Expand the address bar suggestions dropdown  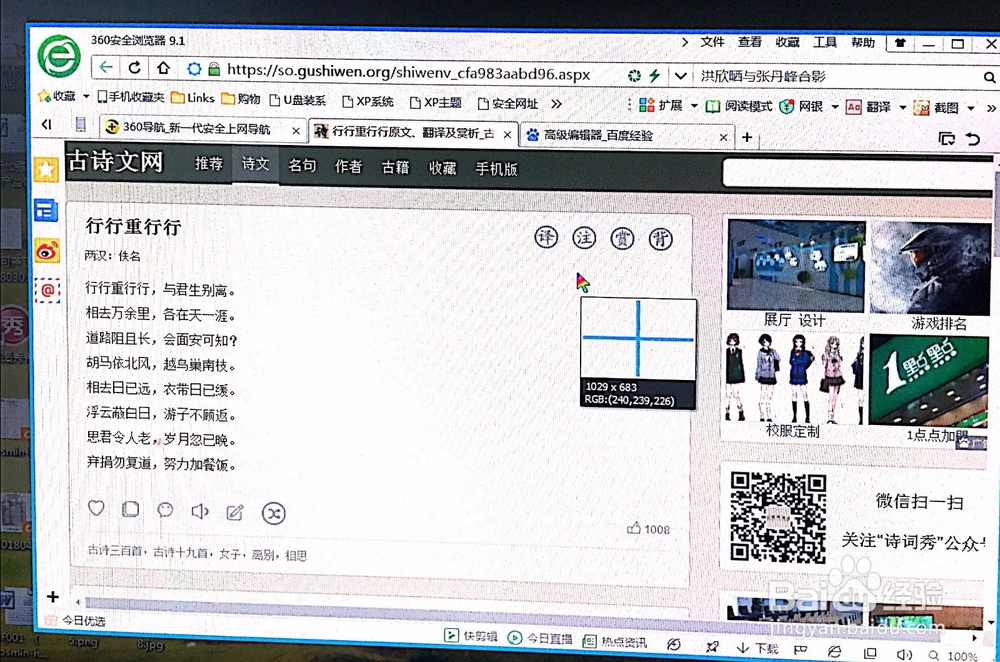[x=681, y=73]
